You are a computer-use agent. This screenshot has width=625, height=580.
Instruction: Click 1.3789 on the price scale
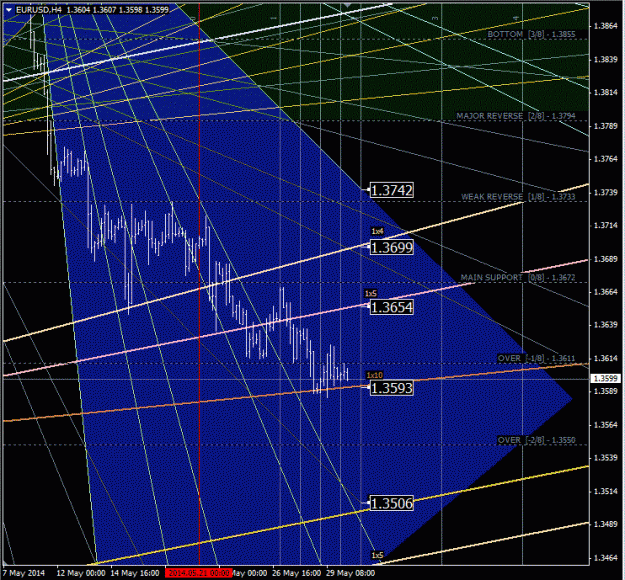point(605,126)
